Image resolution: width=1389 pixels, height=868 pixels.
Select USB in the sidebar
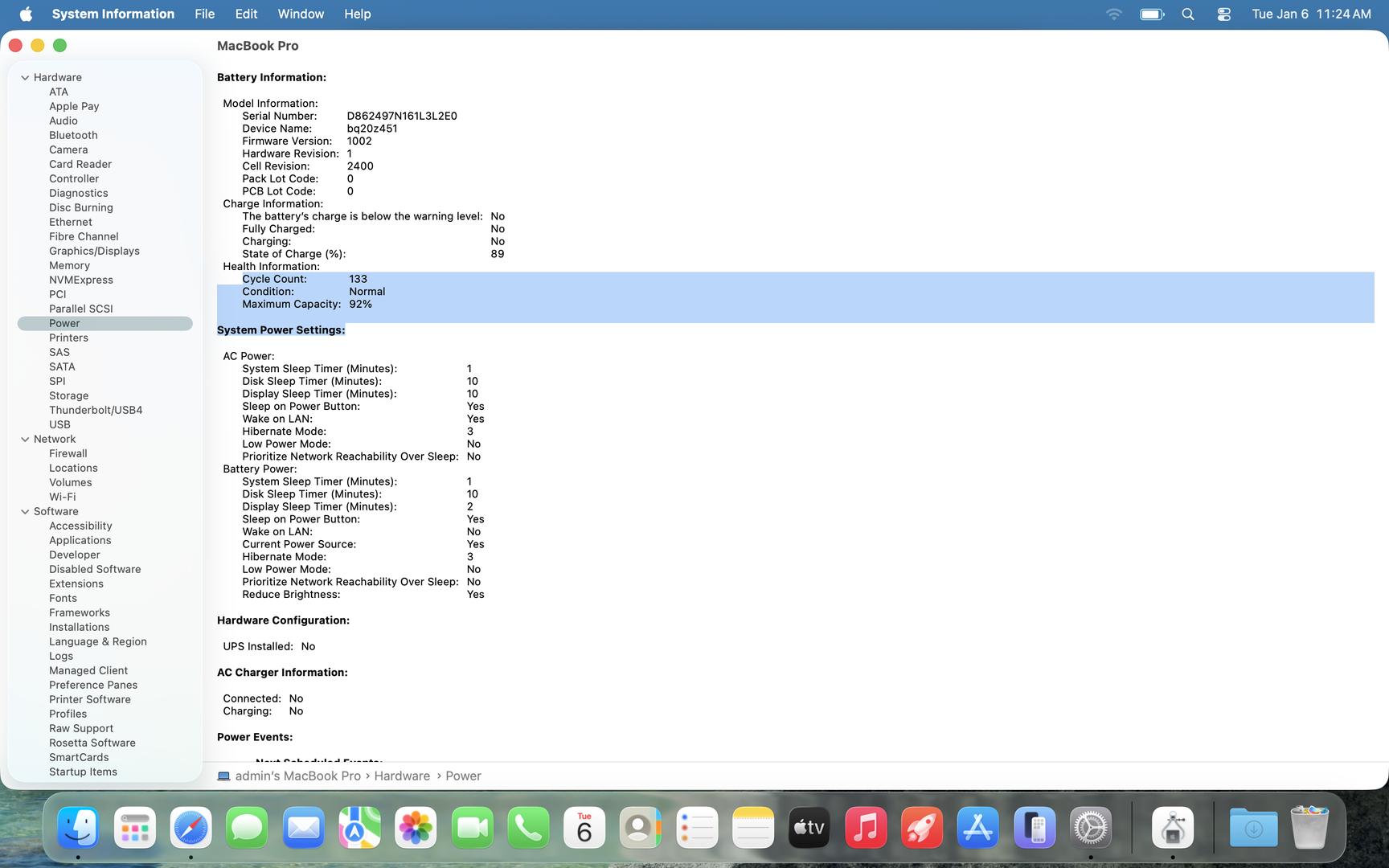(x=59, y=424)
